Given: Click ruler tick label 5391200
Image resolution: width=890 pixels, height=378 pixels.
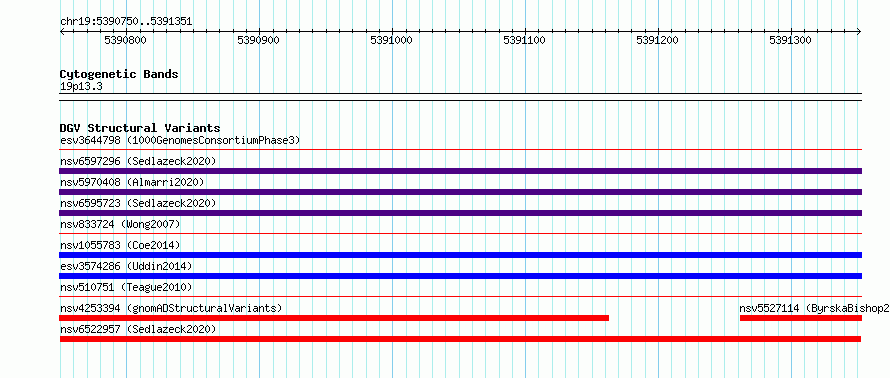Looking at the screenshot, I should coord(658,40).
